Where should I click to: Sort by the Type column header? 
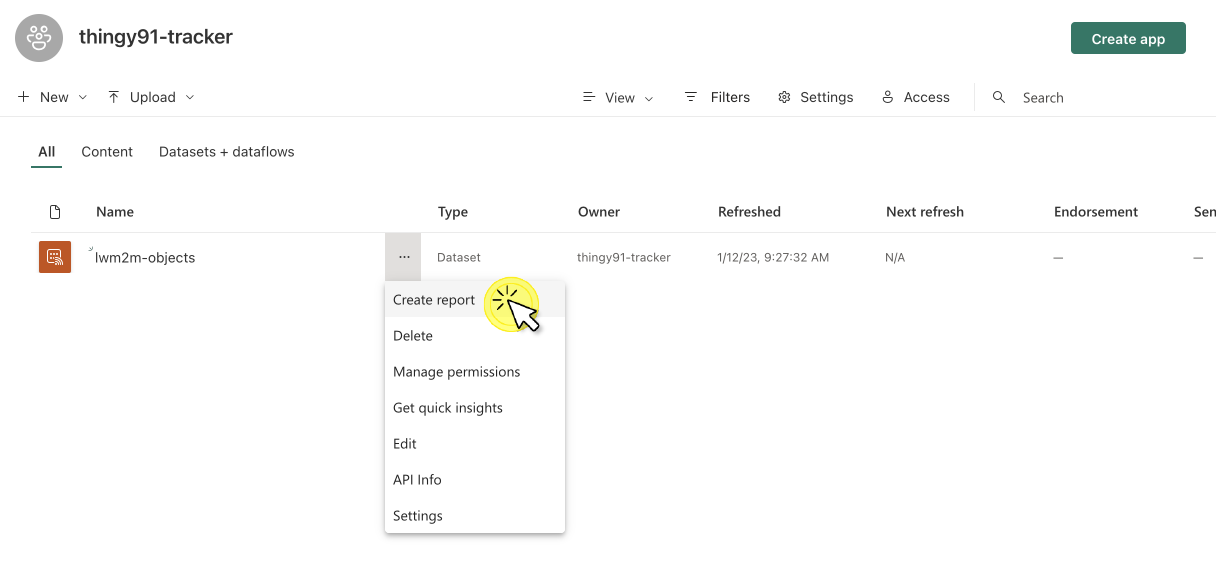[x=453, y=212]
